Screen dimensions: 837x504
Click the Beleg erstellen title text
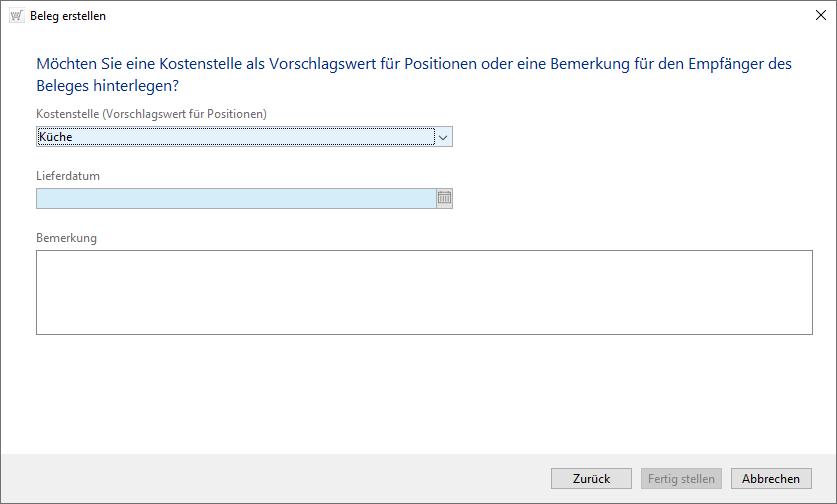(x=68, y=16)
